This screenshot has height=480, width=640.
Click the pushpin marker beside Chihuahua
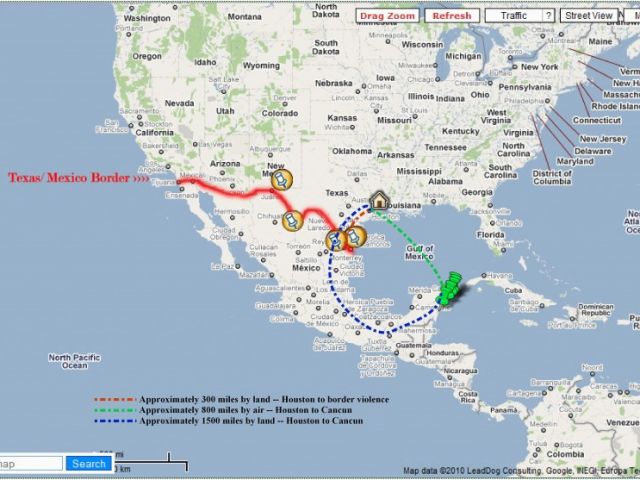click(293, 221)
